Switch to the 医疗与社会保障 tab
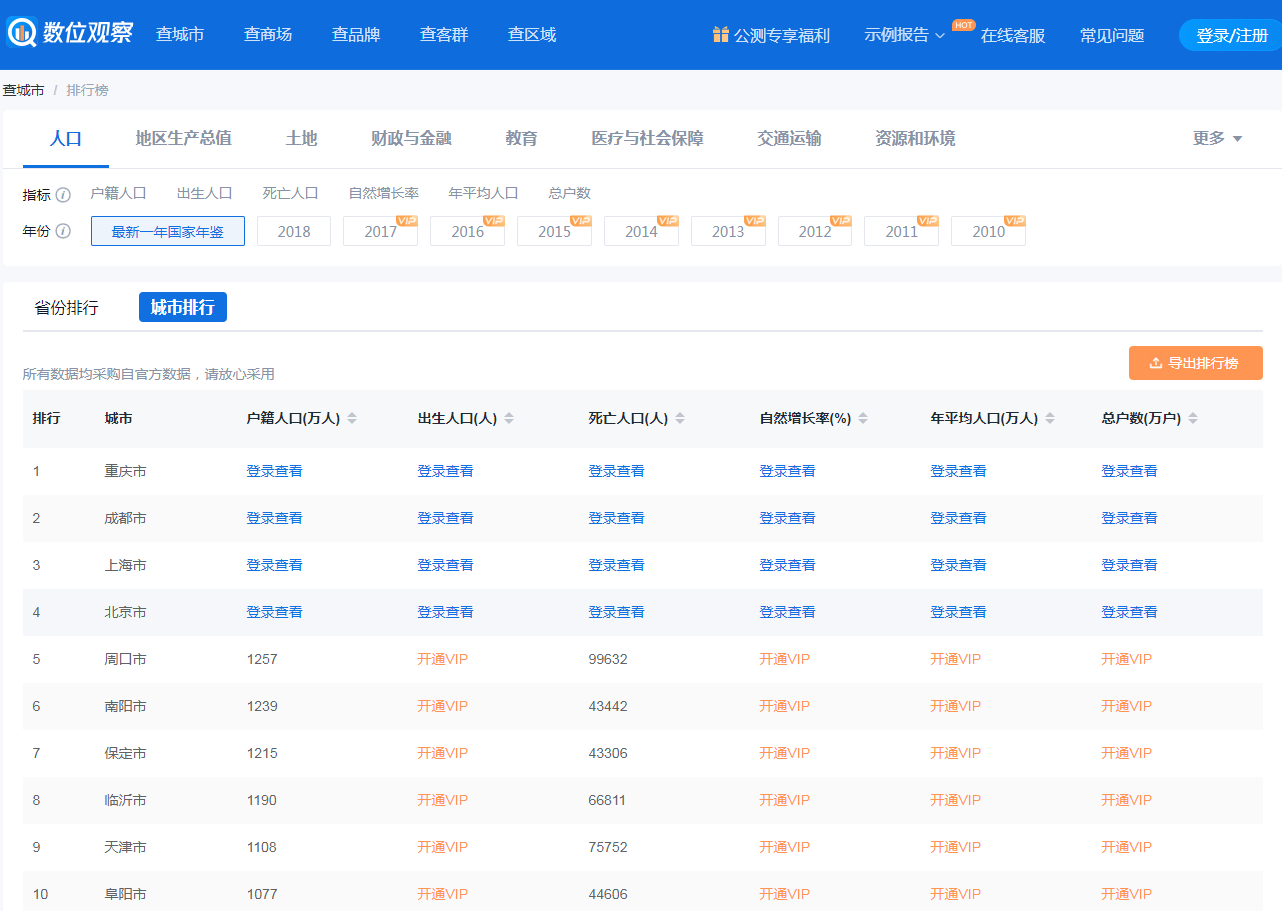The height and width of the screenshot is (911, 1282). pyautogui.click(x=648, y=138)
